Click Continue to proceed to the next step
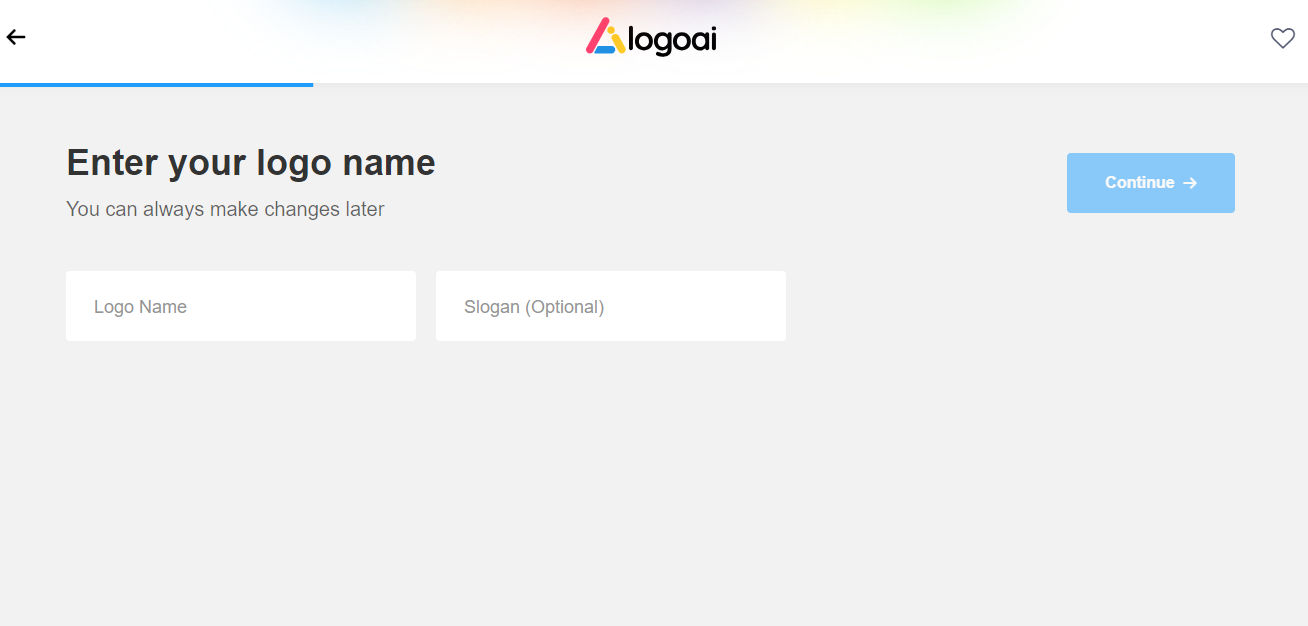This screenshot has height=626, width=1308. click(1150, 182)
